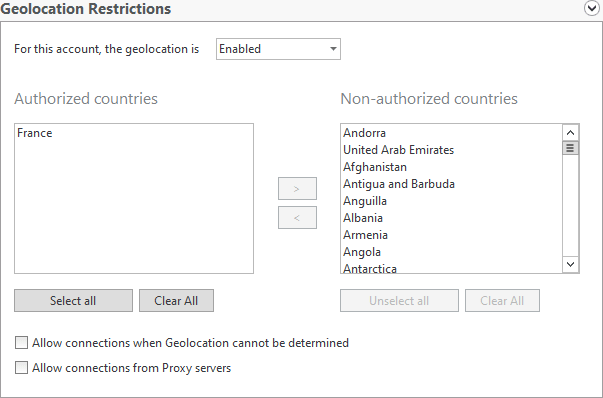
Task: Click Clear All under Authorized countries
Action: (x=176, y=300)
